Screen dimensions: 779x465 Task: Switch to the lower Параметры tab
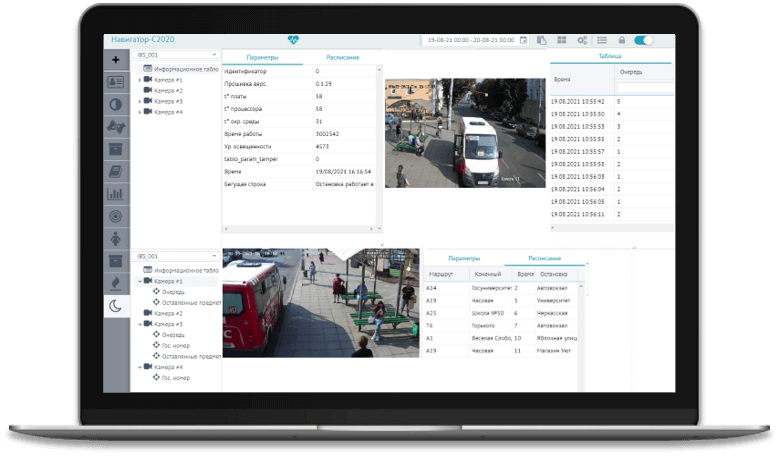[464, 257]
